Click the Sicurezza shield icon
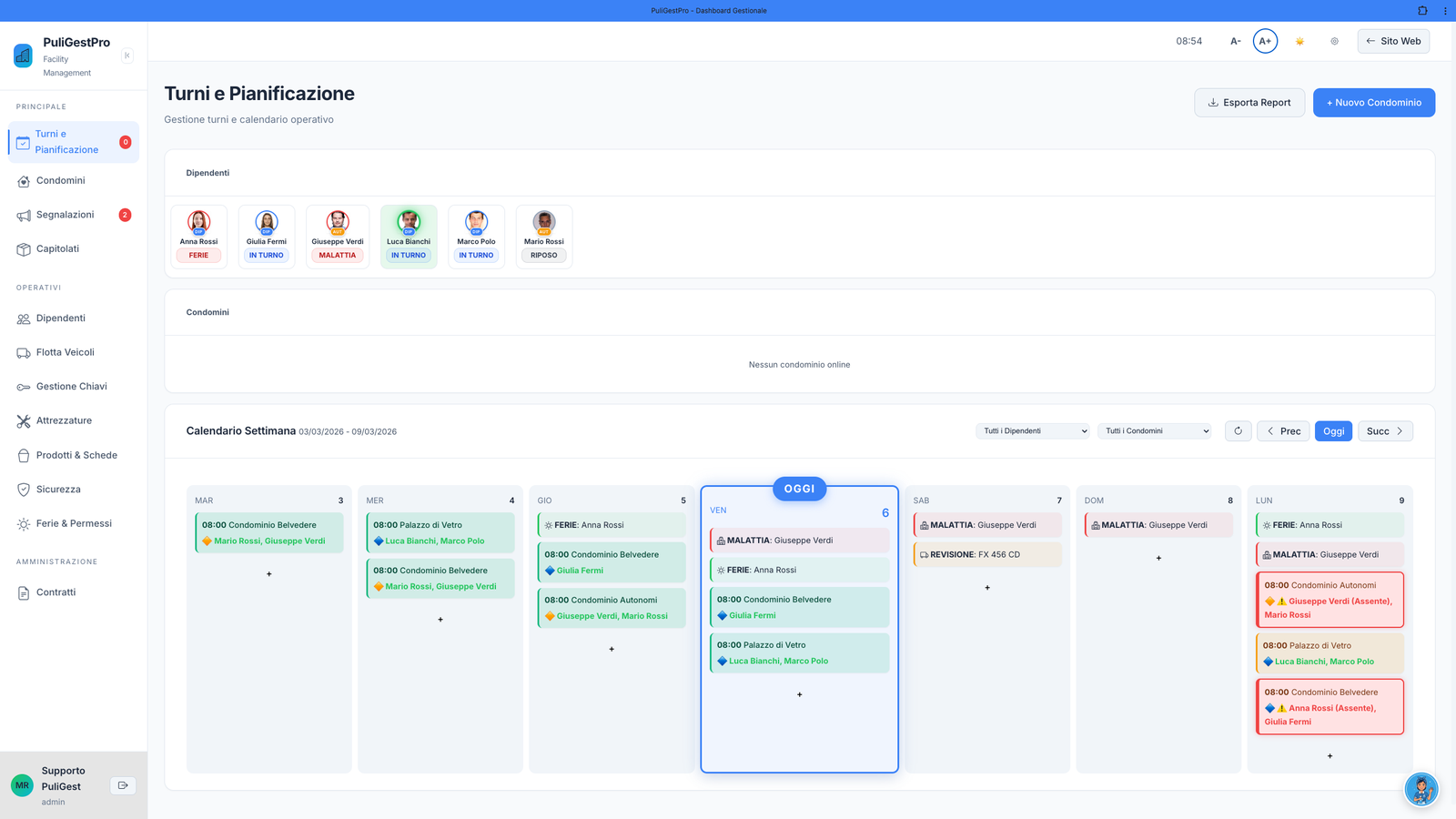The image size is (1456, 819). [x=24, y=489]
